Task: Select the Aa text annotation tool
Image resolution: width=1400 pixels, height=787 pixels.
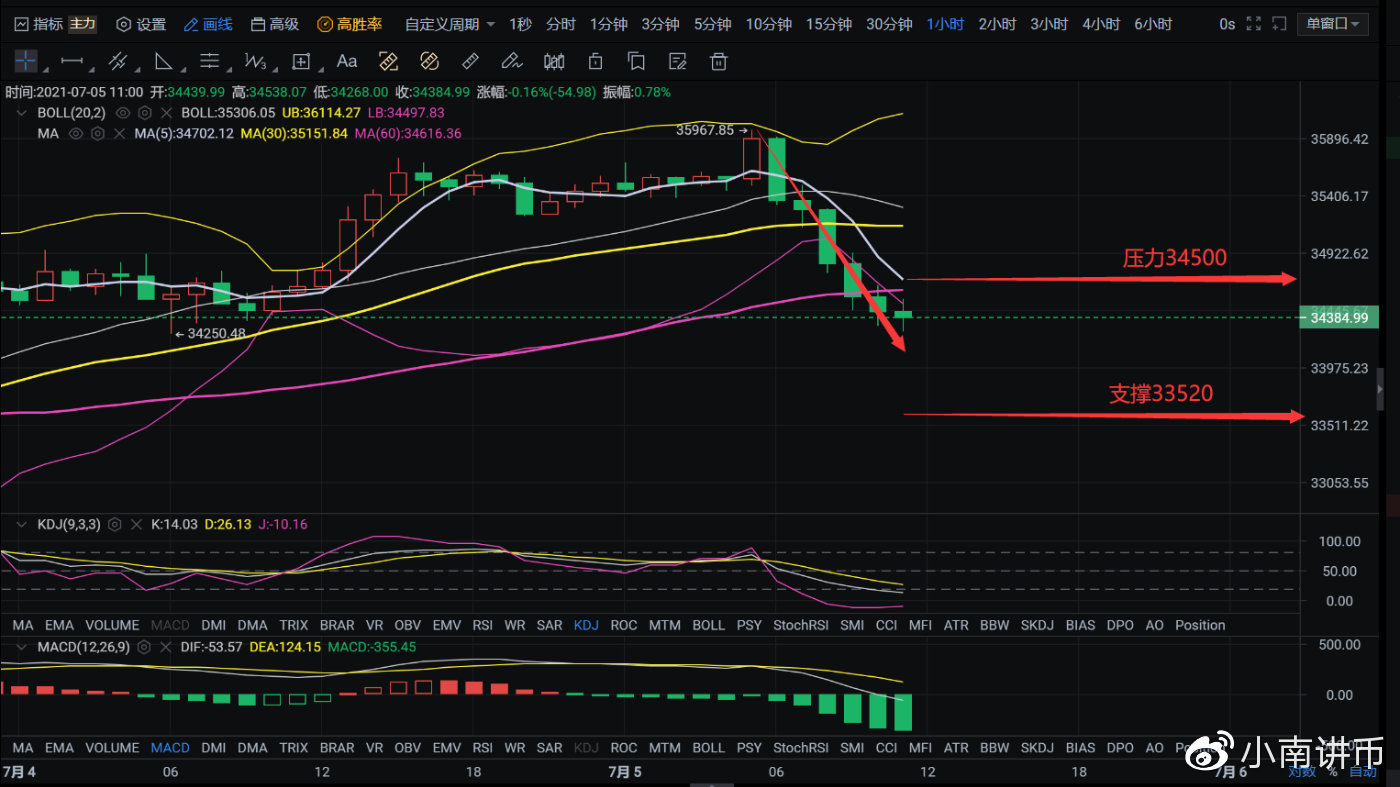Action: (347, 61)
